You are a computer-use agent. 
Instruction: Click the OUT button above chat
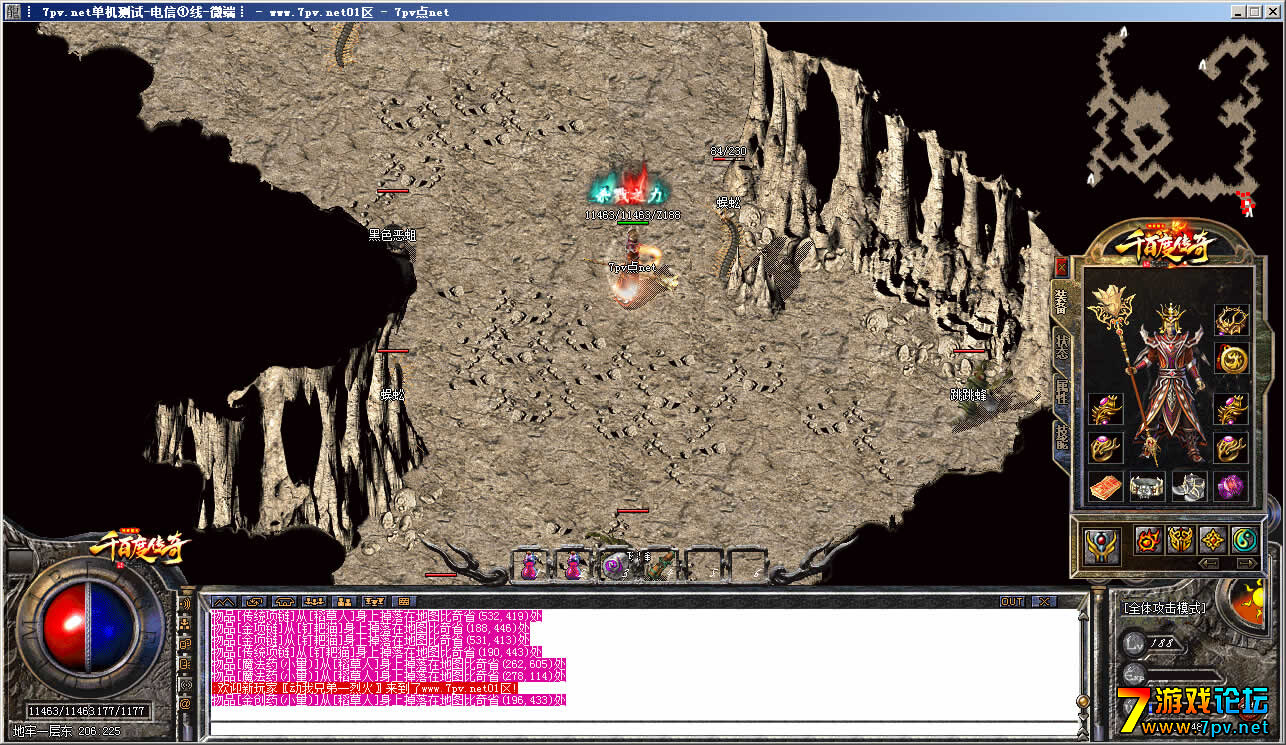click(x=1012, y=602)
